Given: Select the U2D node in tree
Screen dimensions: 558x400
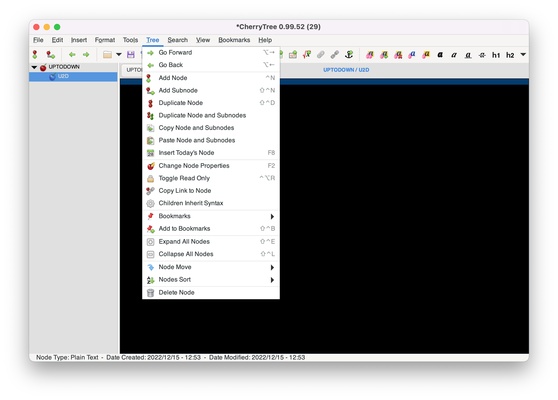Looking at the screenshot, I should [x=73, y=77].
